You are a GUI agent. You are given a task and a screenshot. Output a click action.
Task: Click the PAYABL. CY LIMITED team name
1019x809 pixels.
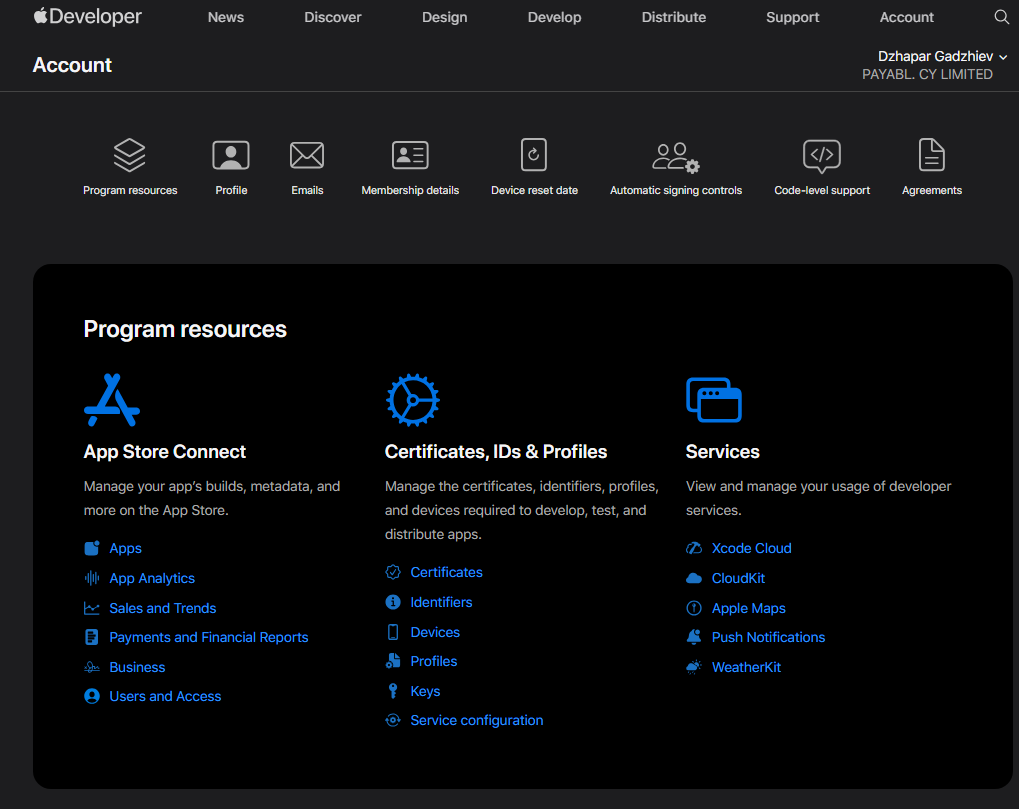[927, 75]
